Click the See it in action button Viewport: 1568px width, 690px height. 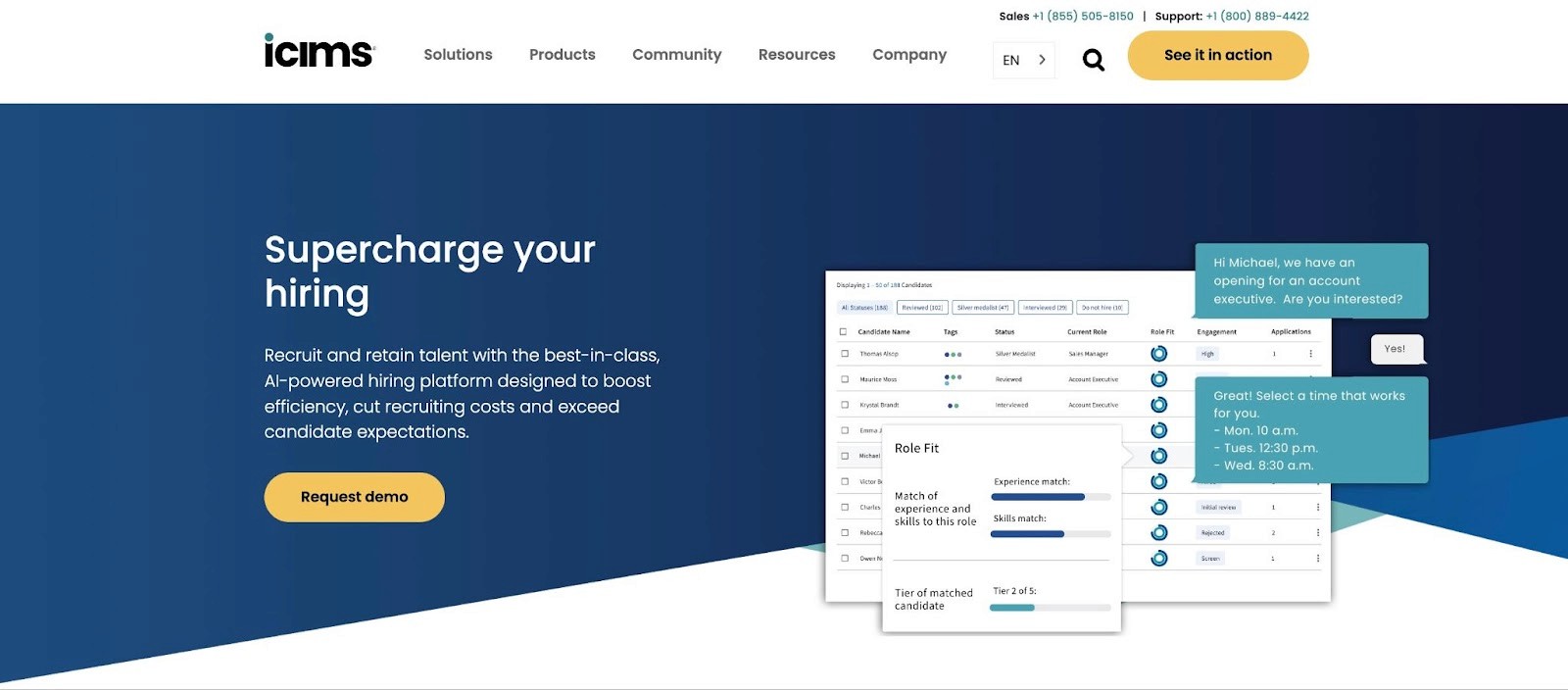(x=1218, y=55)
